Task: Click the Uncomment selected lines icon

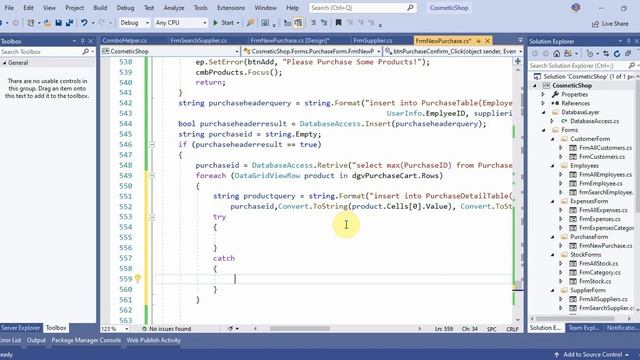Action: 324,23
